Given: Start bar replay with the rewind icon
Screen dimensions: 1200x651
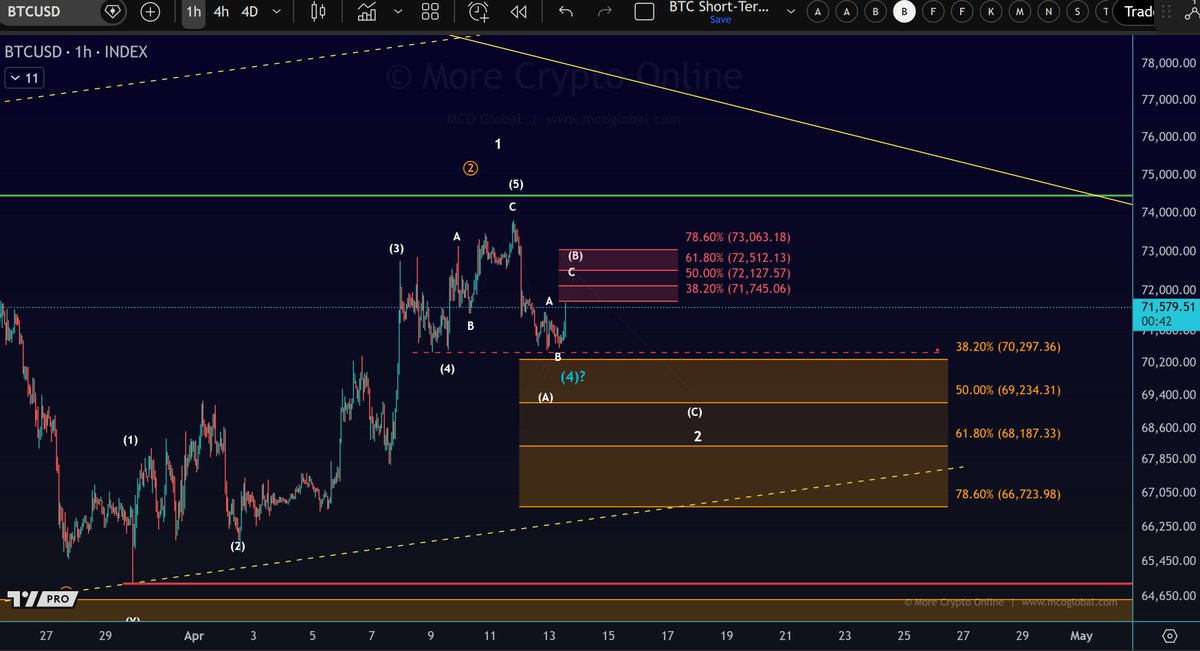Looking at the screenshot, I should pos(518,12).
